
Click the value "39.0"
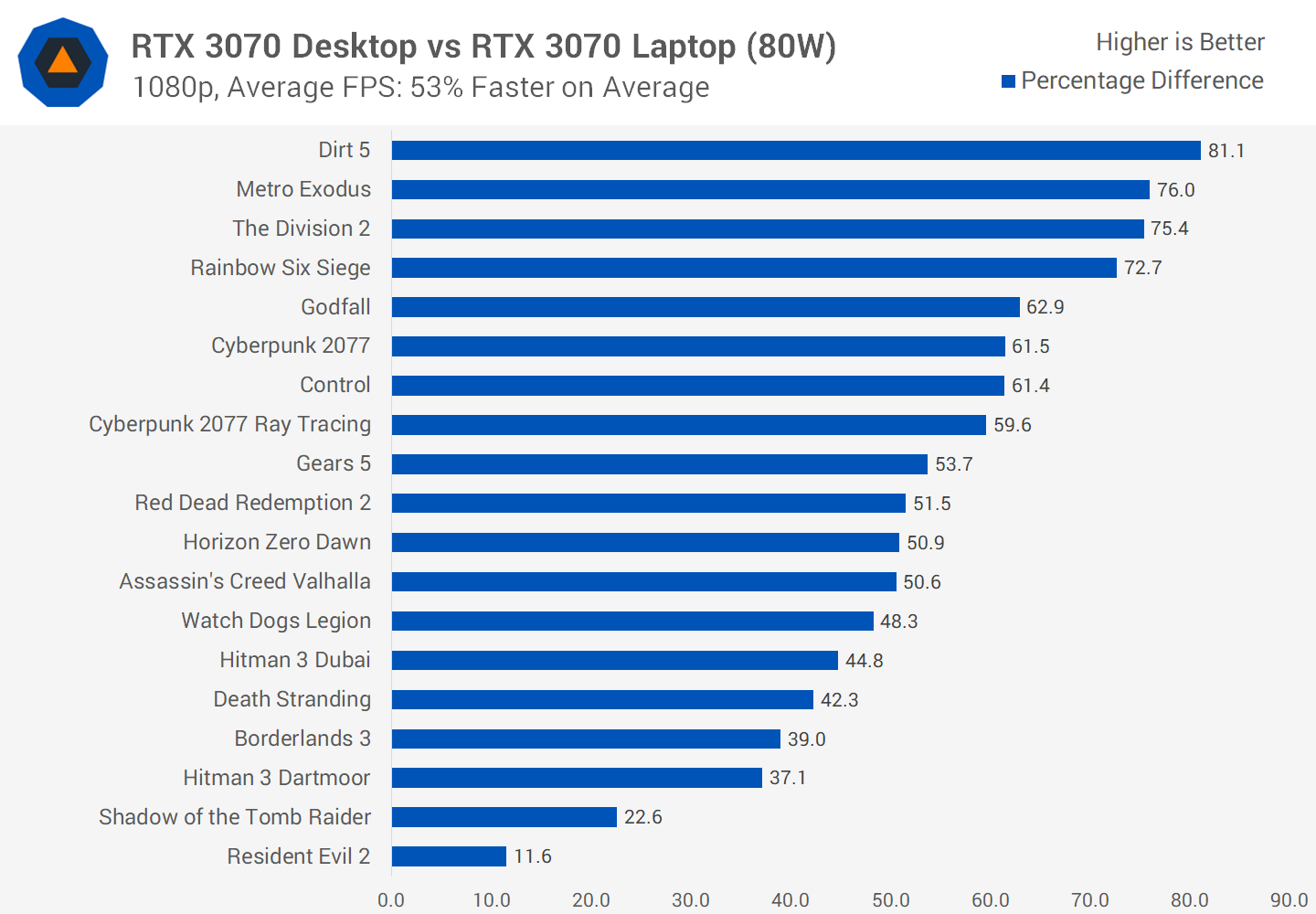point(806,739)
